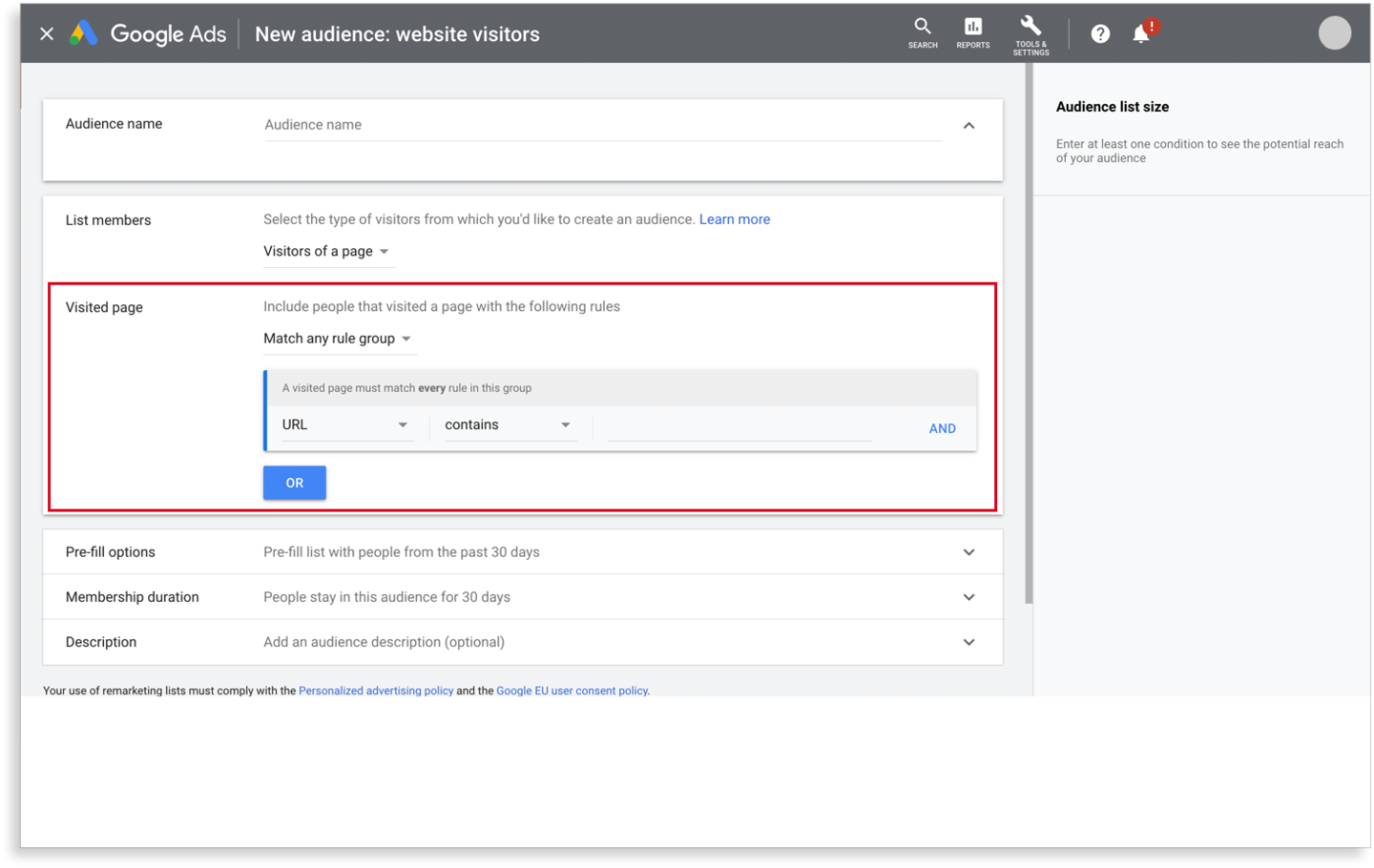Screen dimensions: 1374x868
Task: Click the Google Ads logo icon
Action: click(84, 33)
